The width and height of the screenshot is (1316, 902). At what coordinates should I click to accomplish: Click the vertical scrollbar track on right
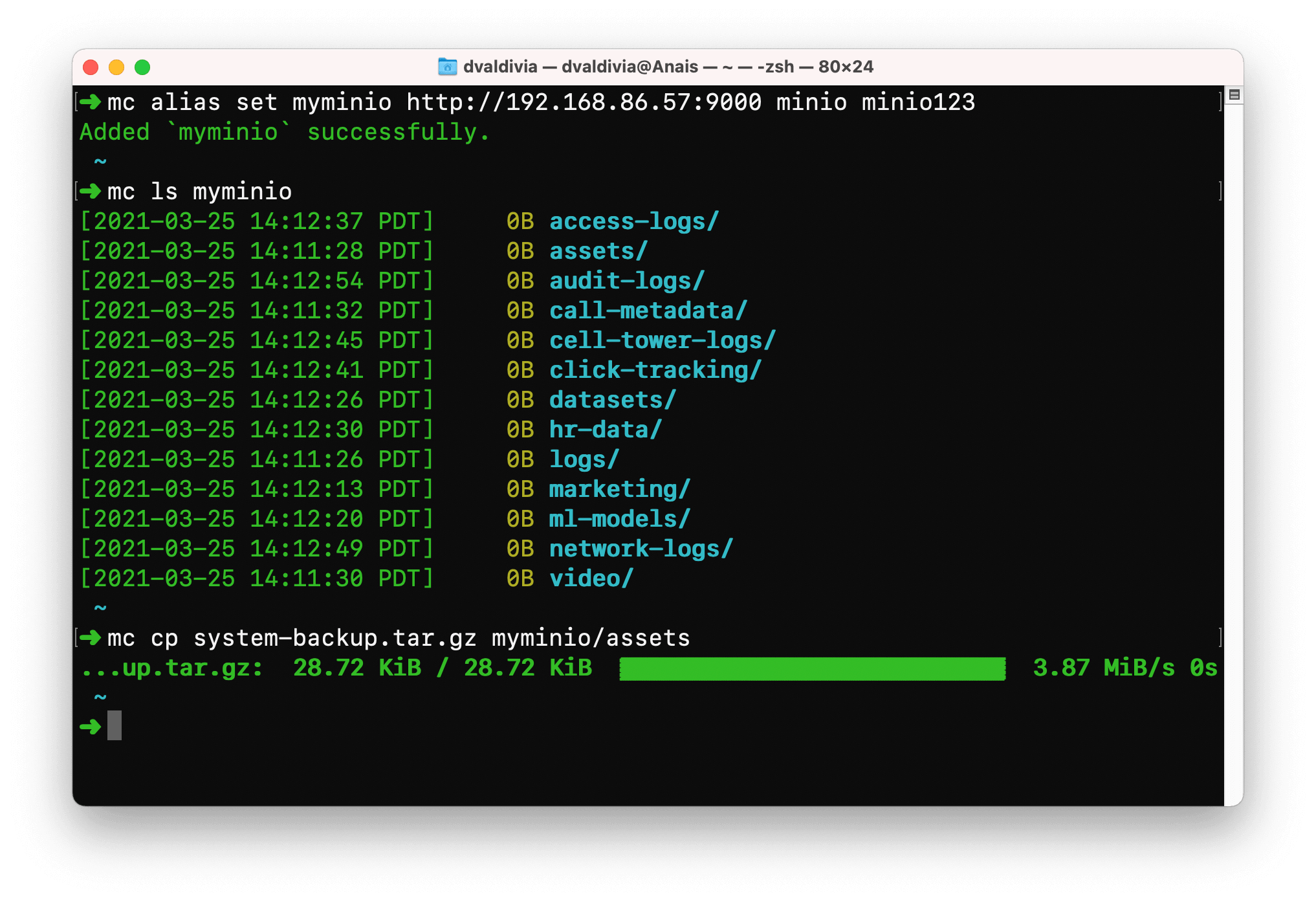pyautogui.click(x=1234, y=453)
